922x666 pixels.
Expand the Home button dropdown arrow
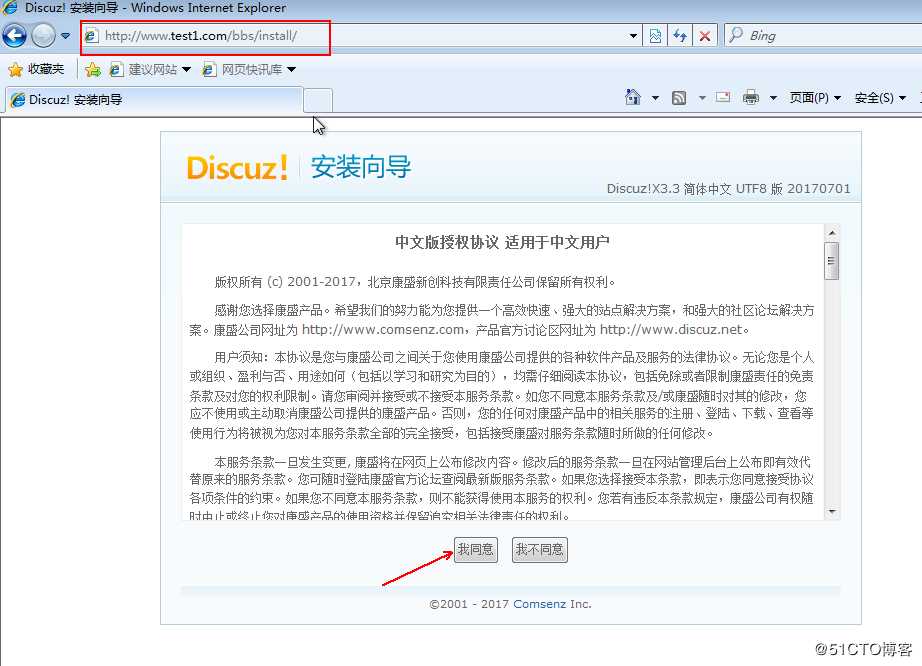pos(655,98)
